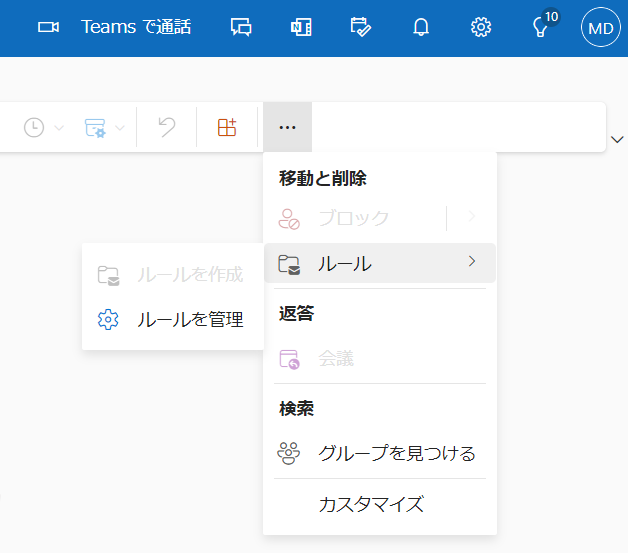628x553 pixels.
Task: Click the gear icon beside ルールを管理
Action: click(x=108, y=320)
